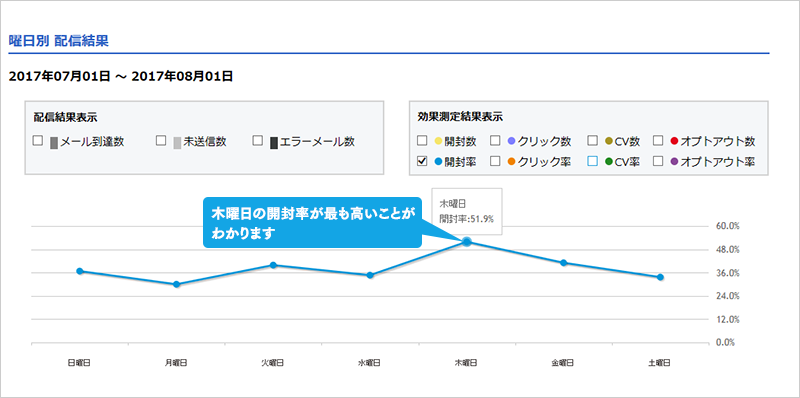Select the highlighted 木曜日 data point
800x398 pixels.
pos(466,242)
